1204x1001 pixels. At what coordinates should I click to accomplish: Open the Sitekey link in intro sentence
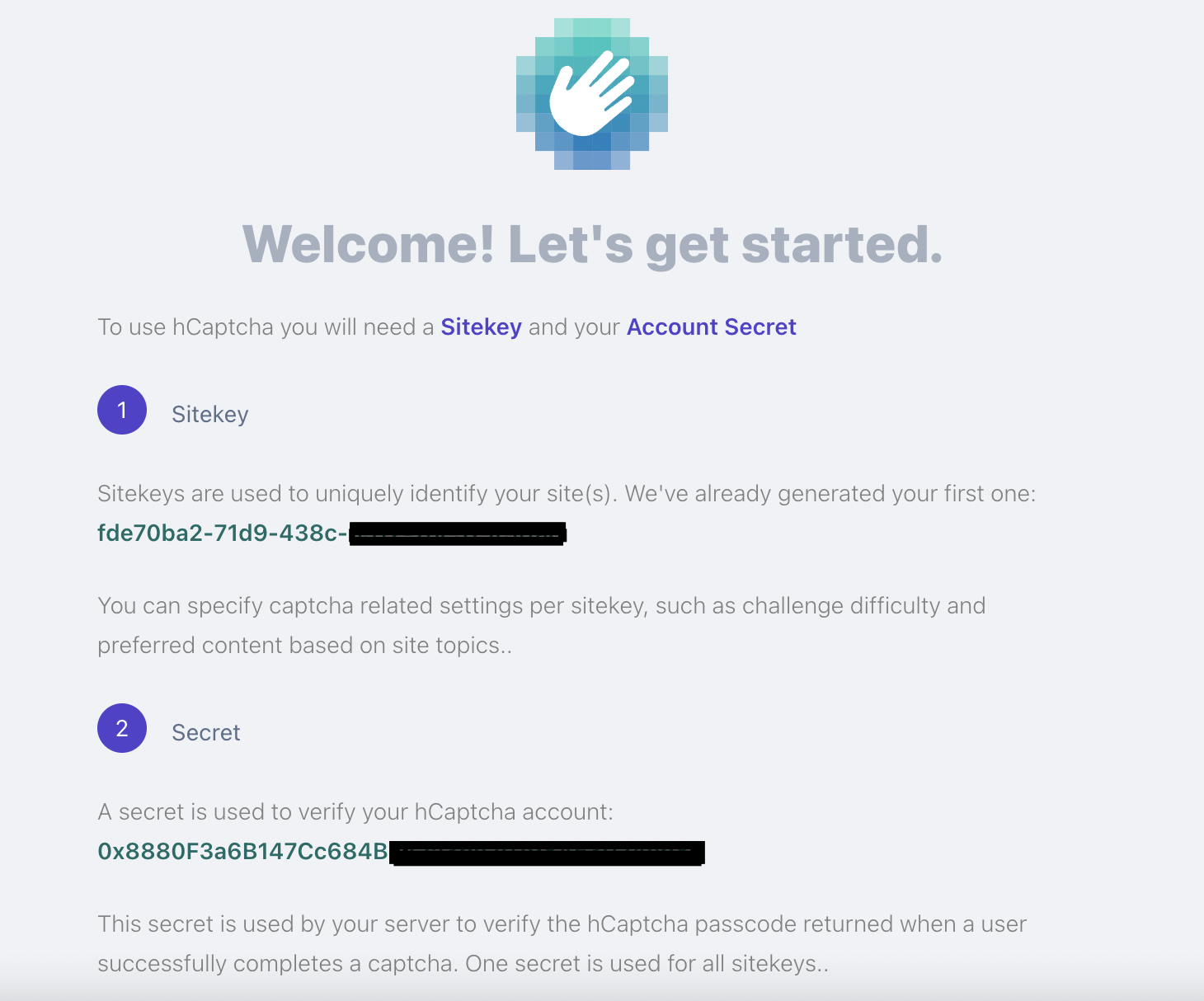point(481,327)
